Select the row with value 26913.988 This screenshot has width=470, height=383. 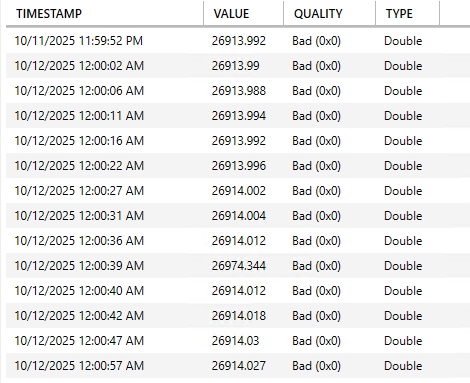(238, 91)
